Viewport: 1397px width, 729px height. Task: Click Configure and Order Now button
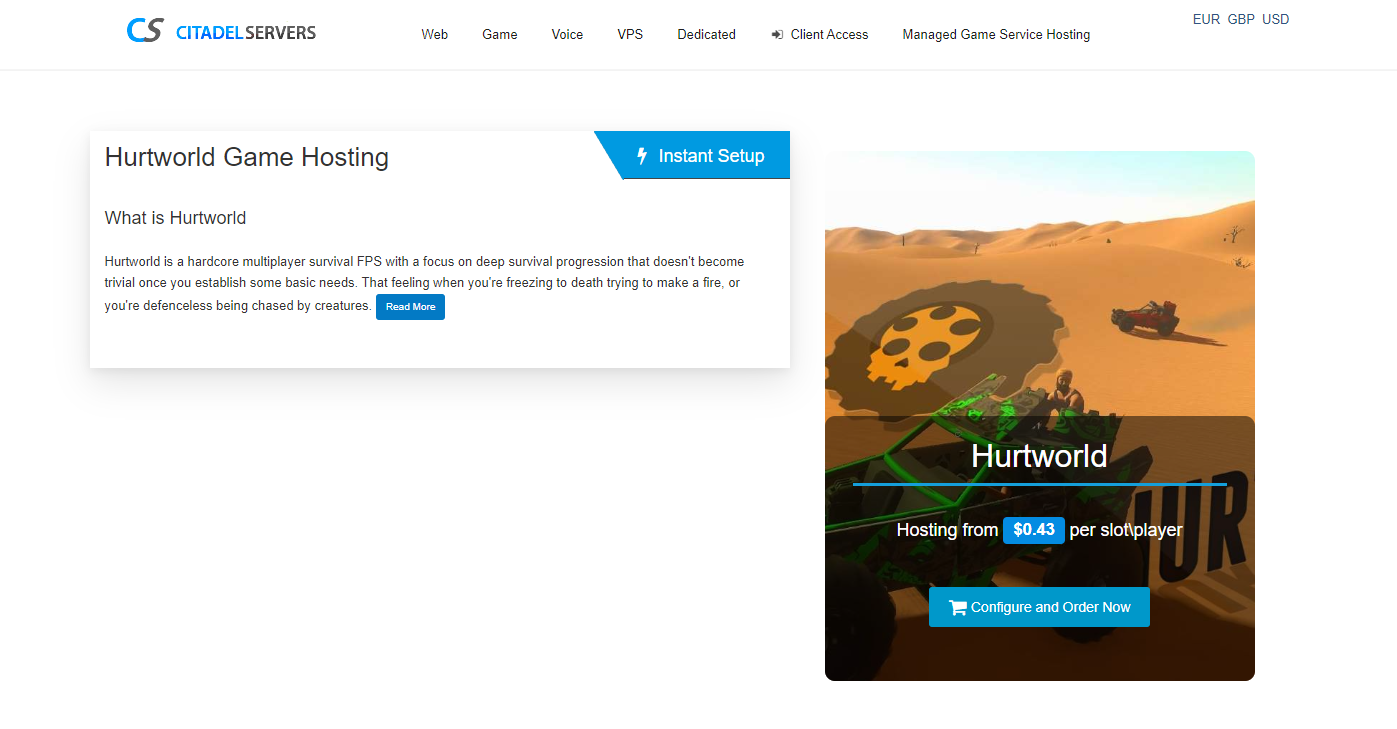pyautogui.click(x=1039, y=607)
